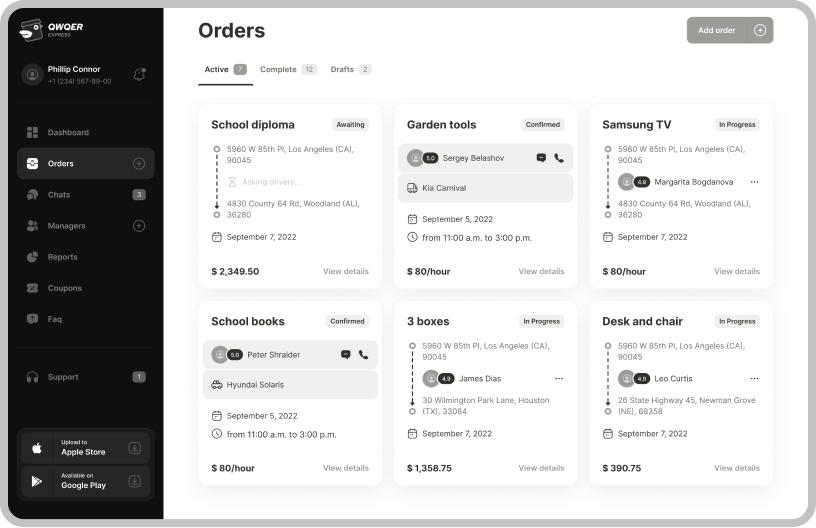
Task: Open chat with Peter Shraider
Action: 345,354
